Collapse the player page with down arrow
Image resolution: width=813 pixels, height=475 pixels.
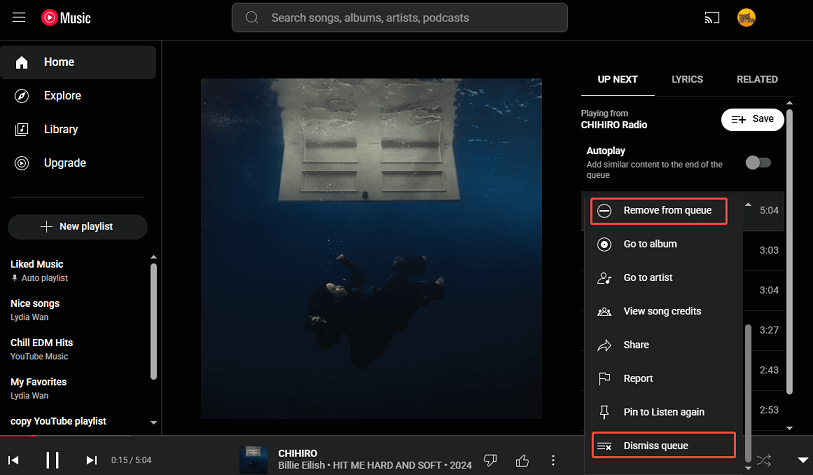[803, 460]
